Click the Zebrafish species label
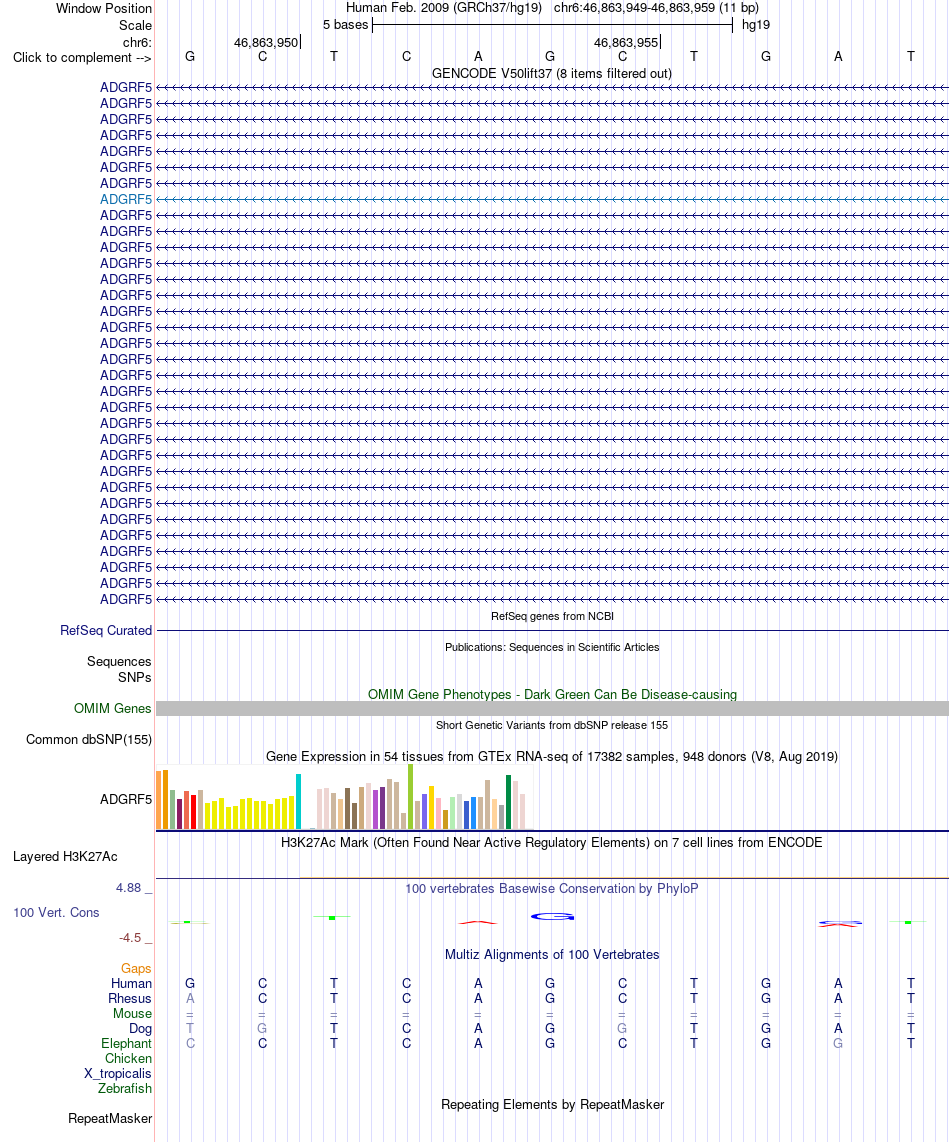Screen dimensions: 950x1142 pos(125,1089)
